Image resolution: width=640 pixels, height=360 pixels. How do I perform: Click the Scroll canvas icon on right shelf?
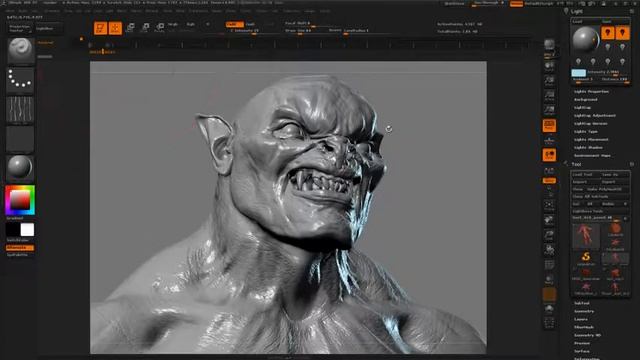549,66
